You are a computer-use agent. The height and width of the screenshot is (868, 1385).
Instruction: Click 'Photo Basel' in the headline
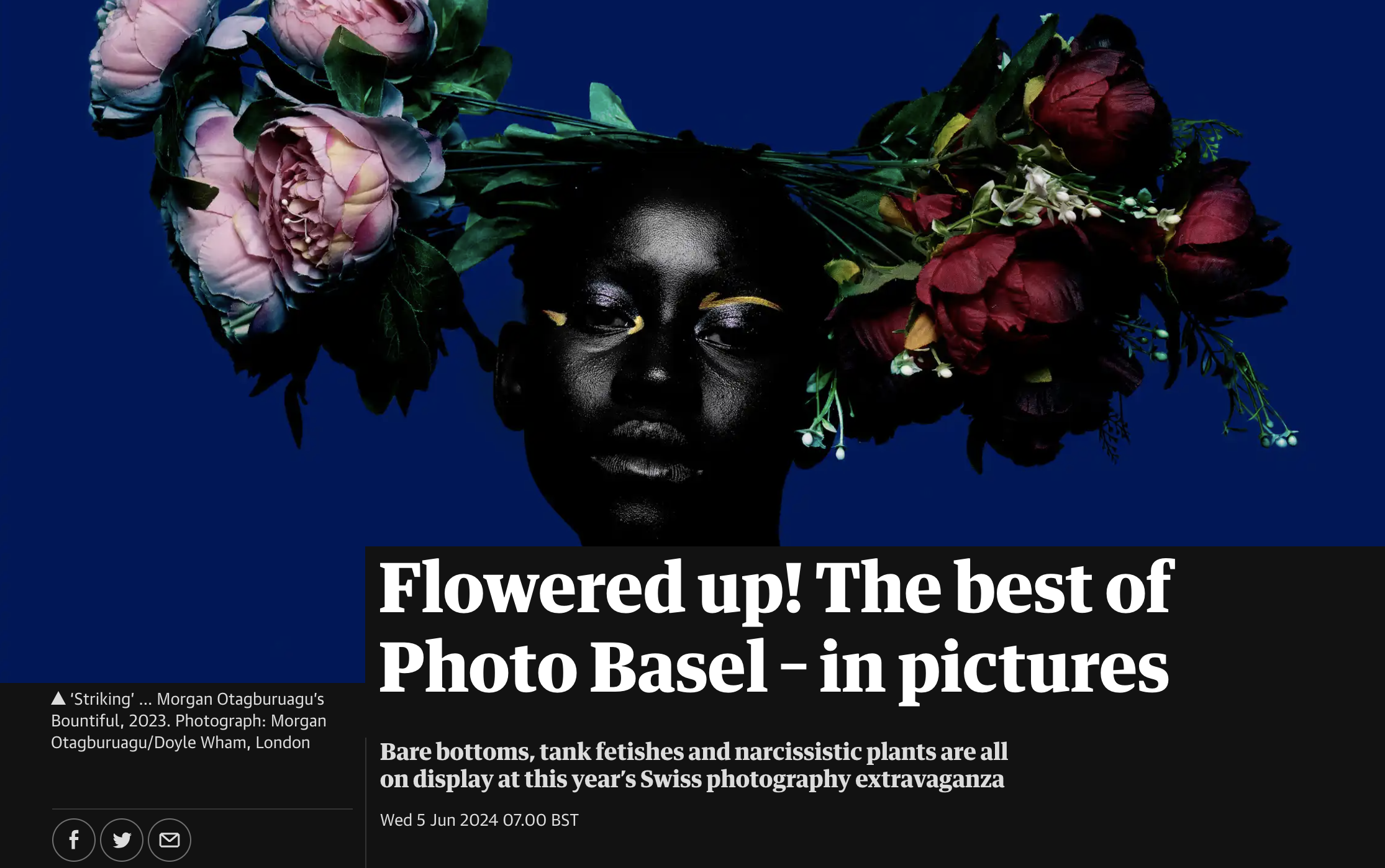(574, 667)
